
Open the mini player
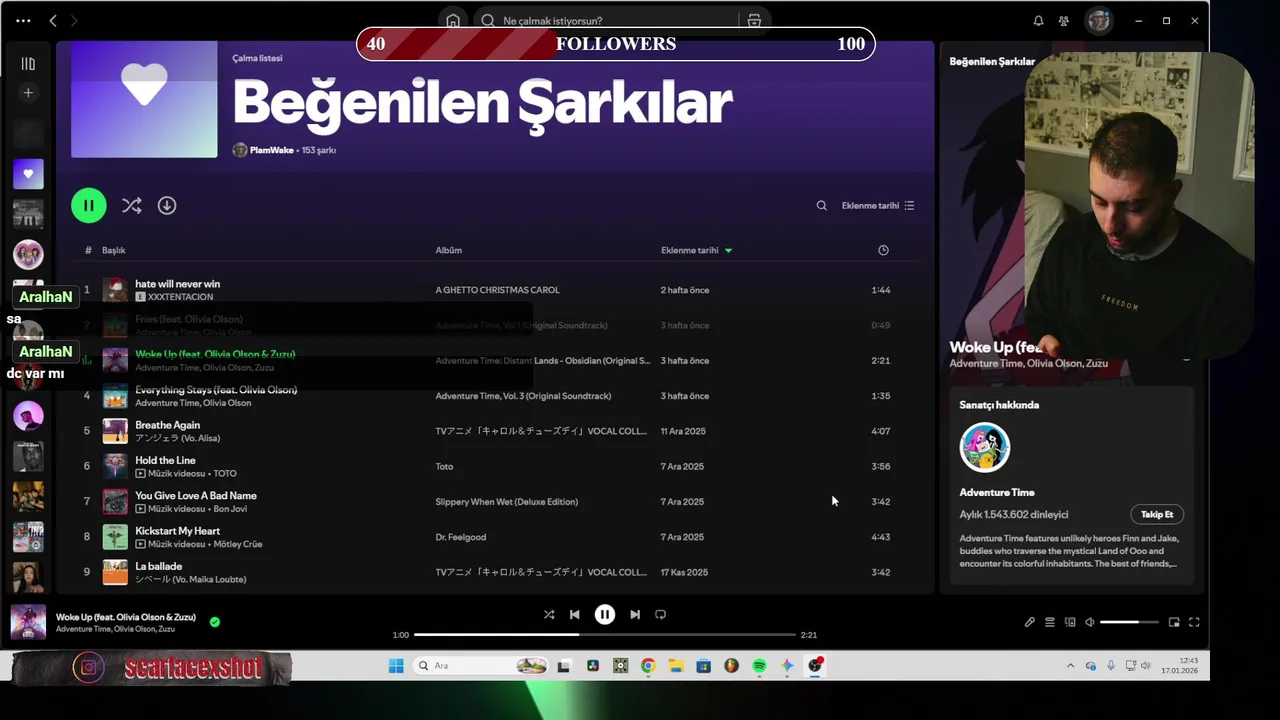1174,622
